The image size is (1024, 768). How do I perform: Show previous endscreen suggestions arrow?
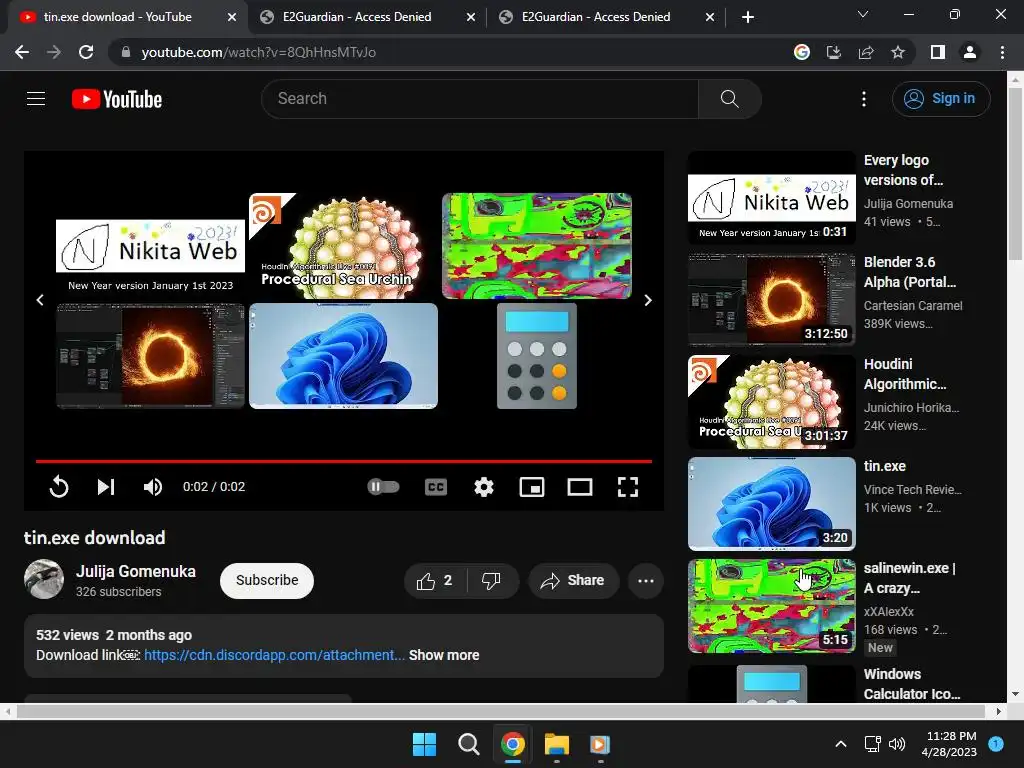pyautogui.click(x=40, y=300)
